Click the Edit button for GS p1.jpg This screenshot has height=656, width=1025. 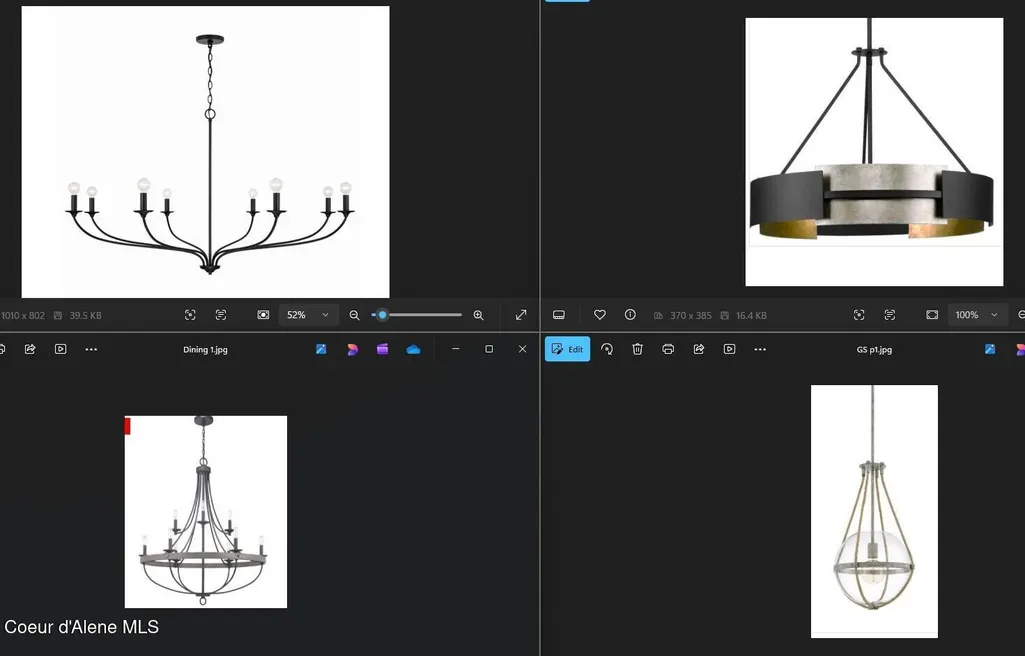pyautogui.click(x=567, y=349)
